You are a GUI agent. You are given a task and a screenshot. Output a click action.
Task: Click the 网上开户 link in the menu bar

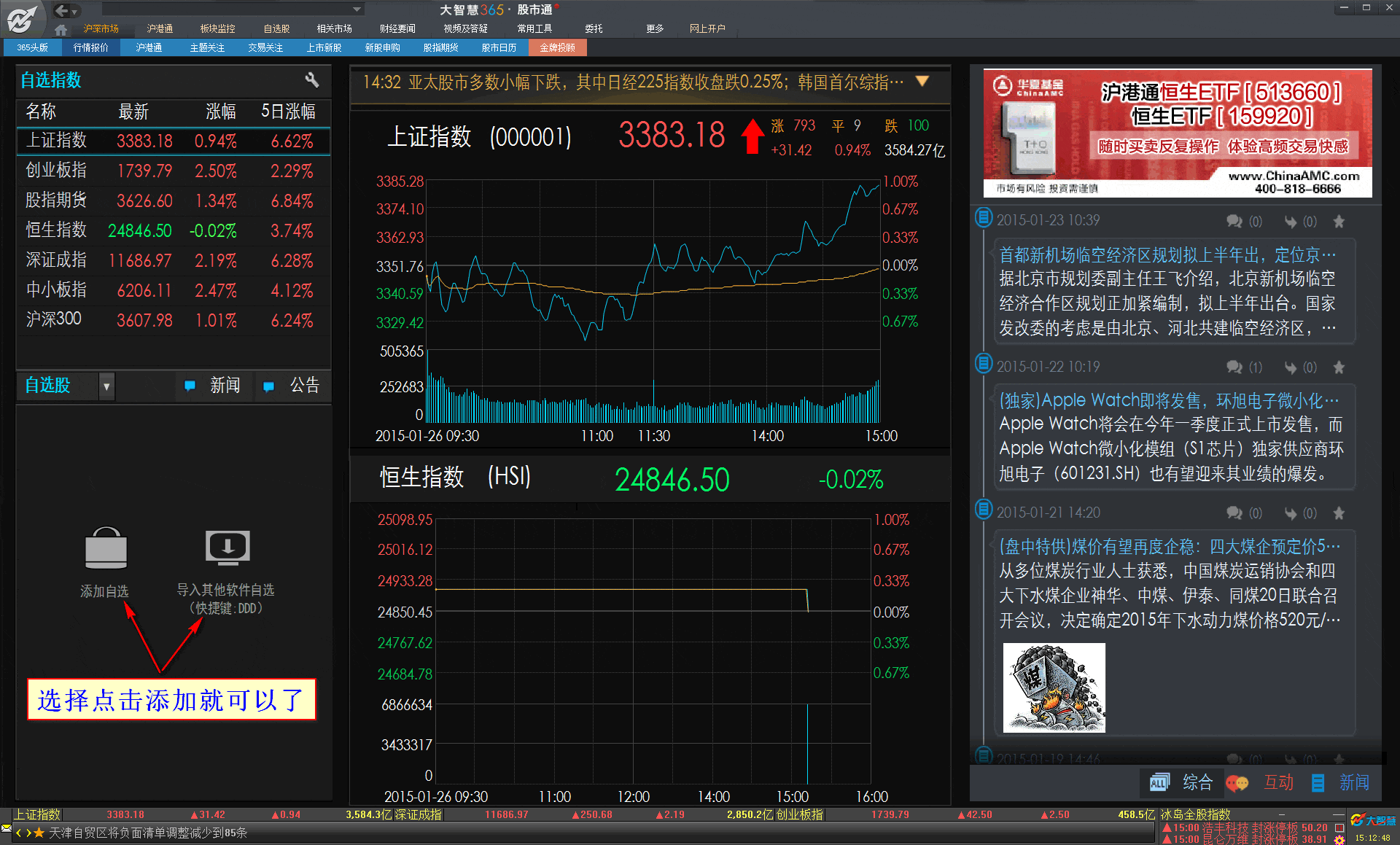[708, 28]
